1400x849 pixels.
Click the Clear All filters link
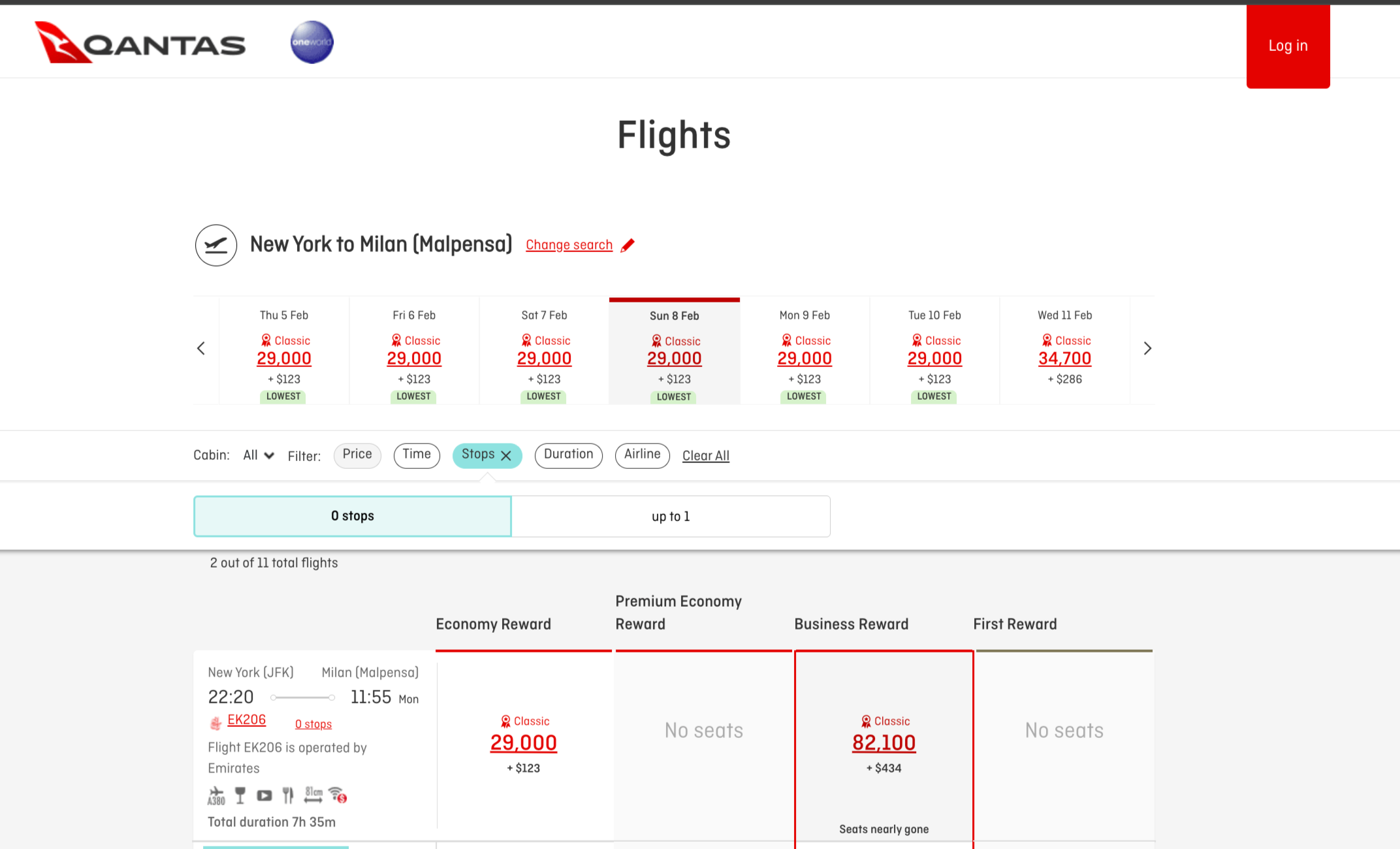click(x=706, y=456)
